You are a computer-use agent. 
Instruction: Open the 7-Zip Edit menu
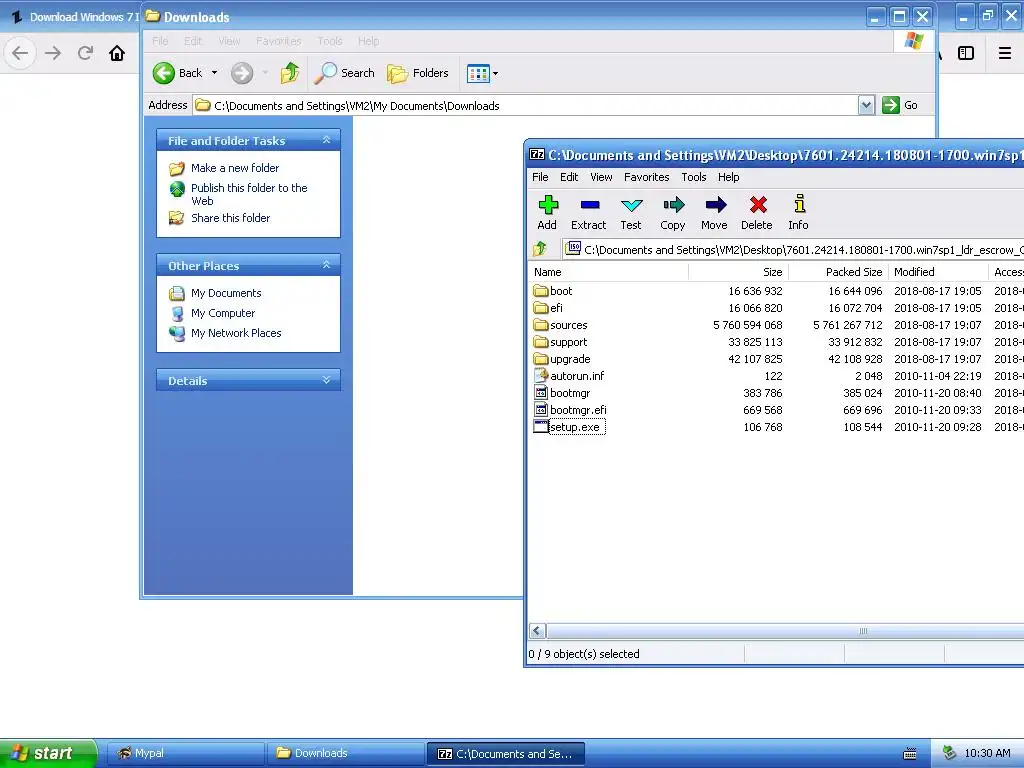(x=569, y=177)
